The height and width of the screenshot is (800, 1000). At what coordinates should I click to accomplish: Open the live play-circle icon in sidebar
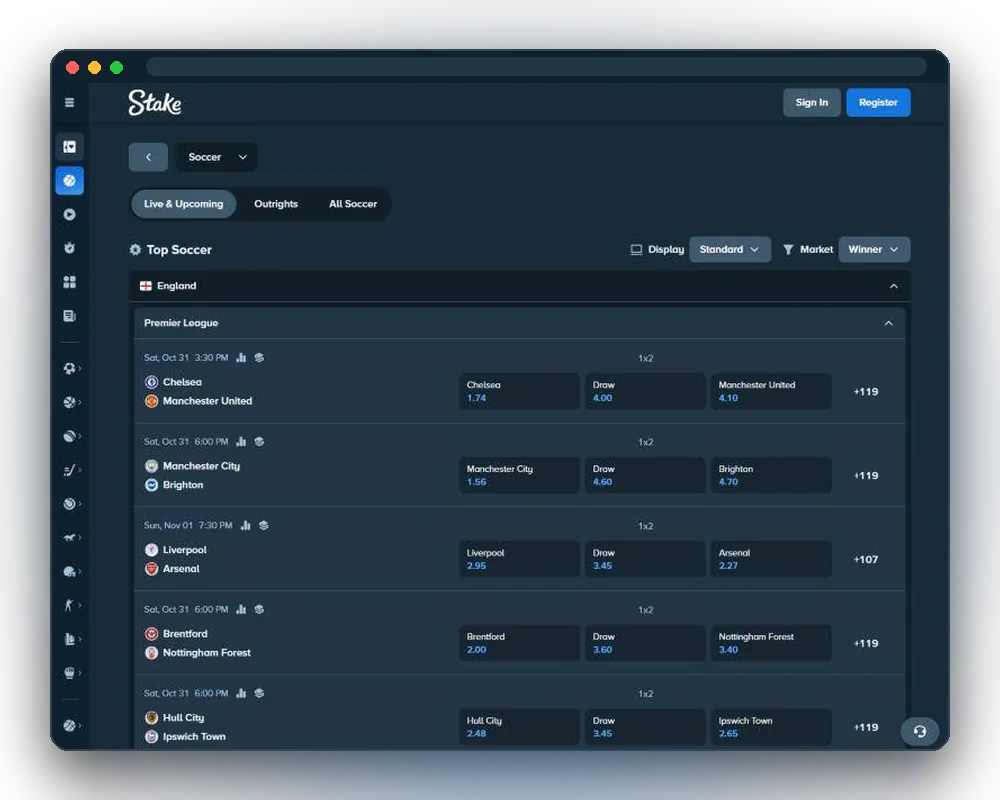click(70, 214)
